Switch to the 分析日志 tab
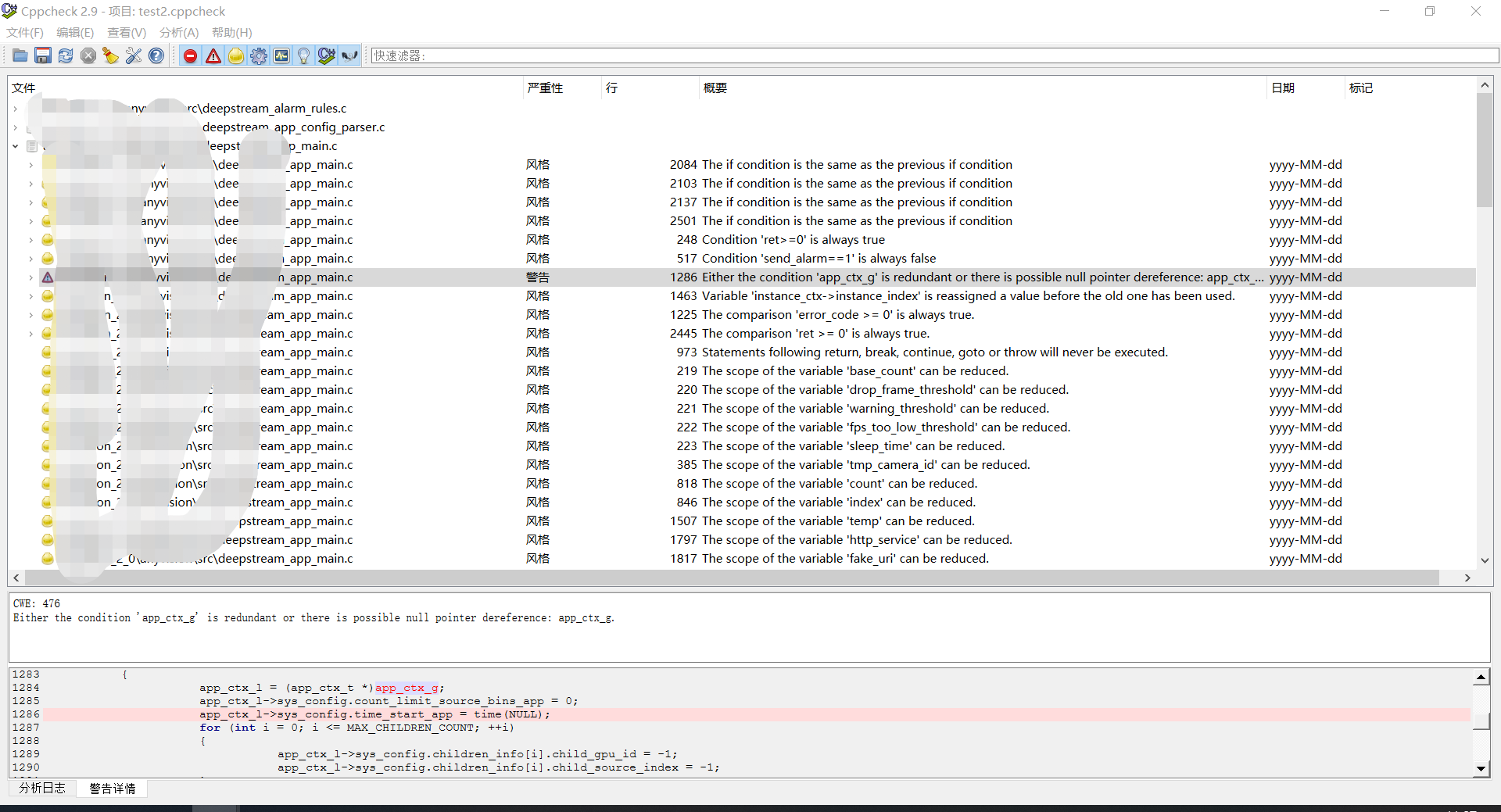Viewport: 1501px width, 812px height. [42, 788]
